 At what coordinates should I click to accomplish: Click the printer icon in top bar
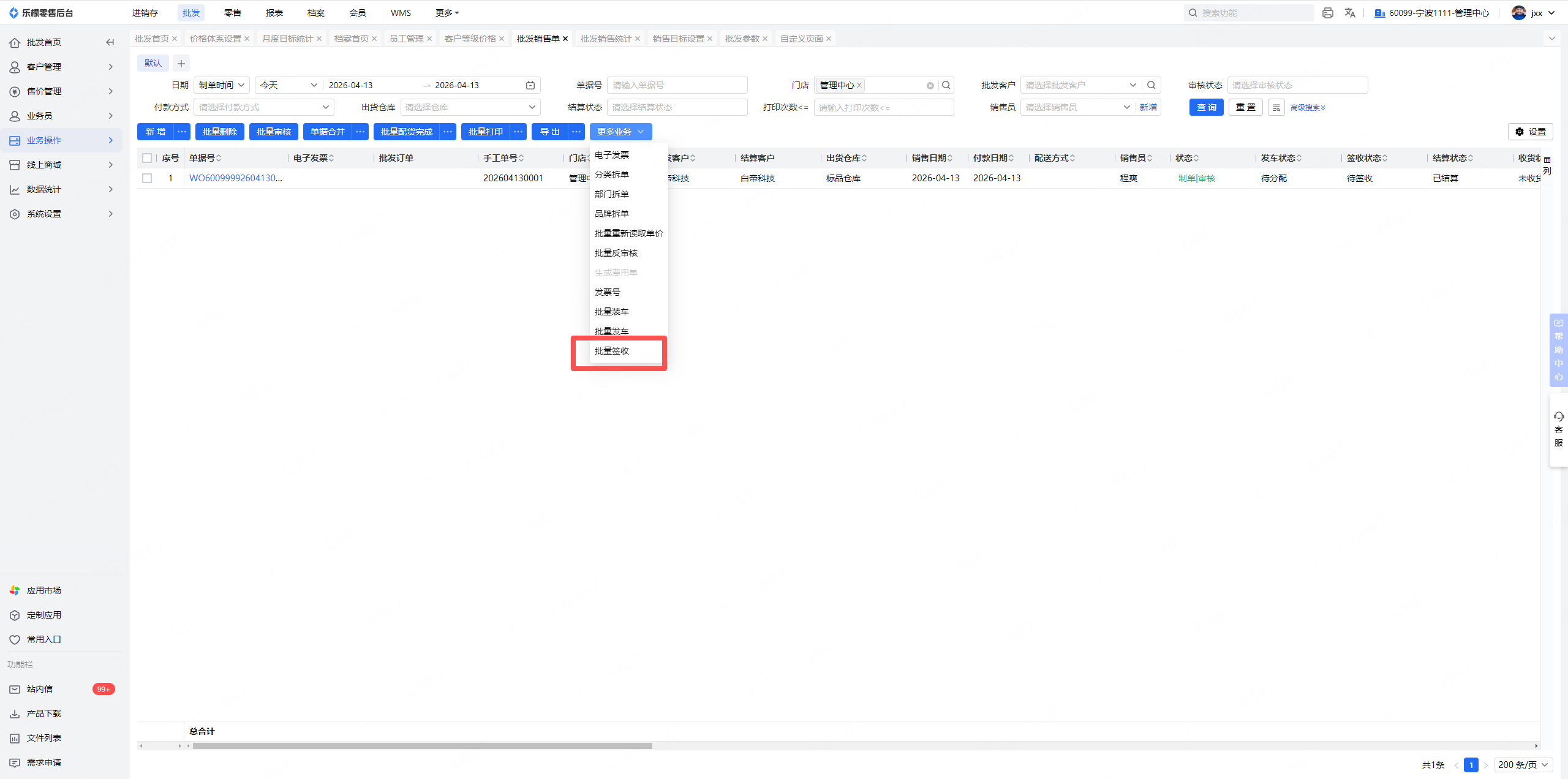tap(1327, 13)
